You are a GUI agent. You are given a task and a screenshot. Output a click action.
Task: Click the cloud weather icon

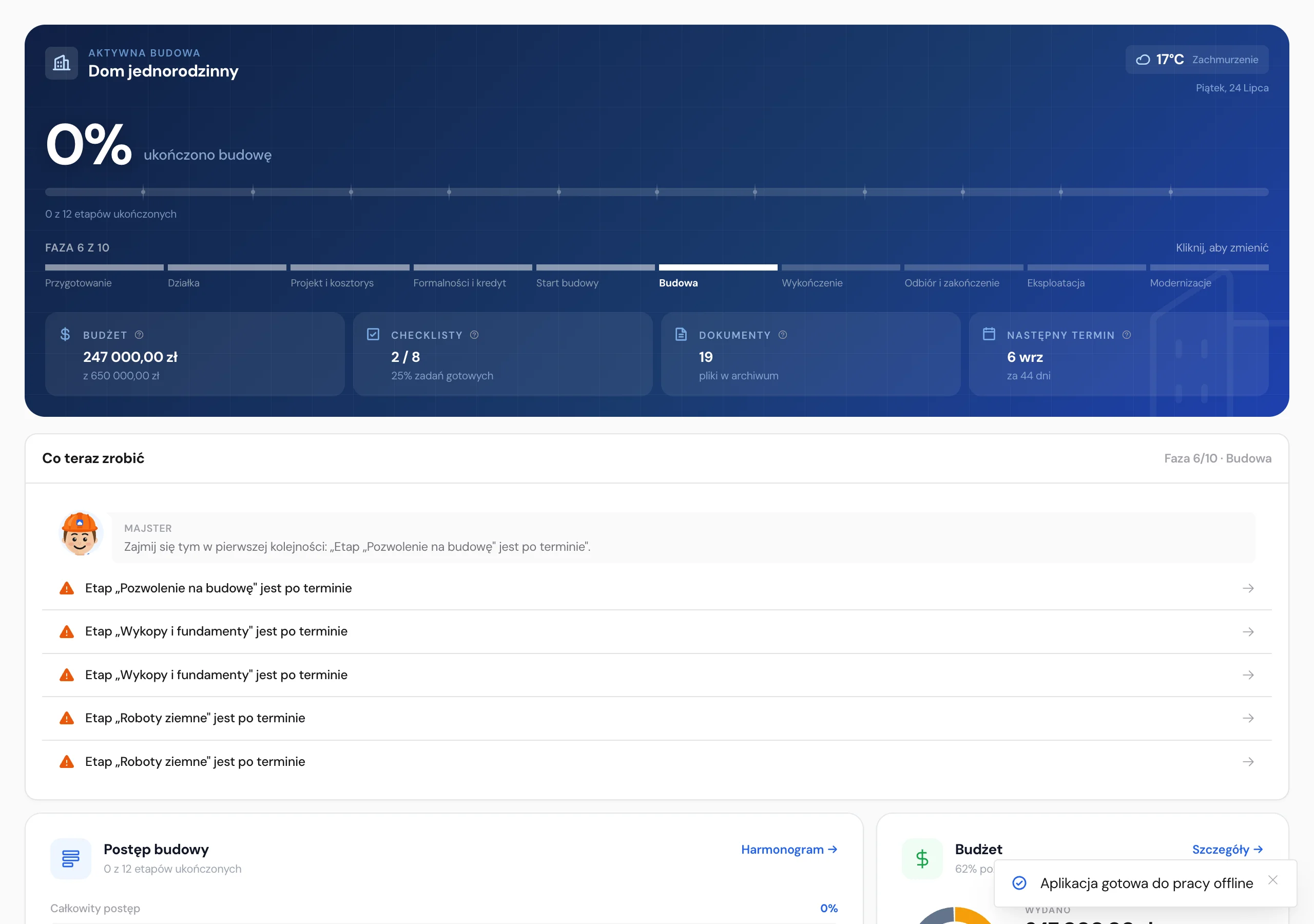click(x=1143, y=60)
